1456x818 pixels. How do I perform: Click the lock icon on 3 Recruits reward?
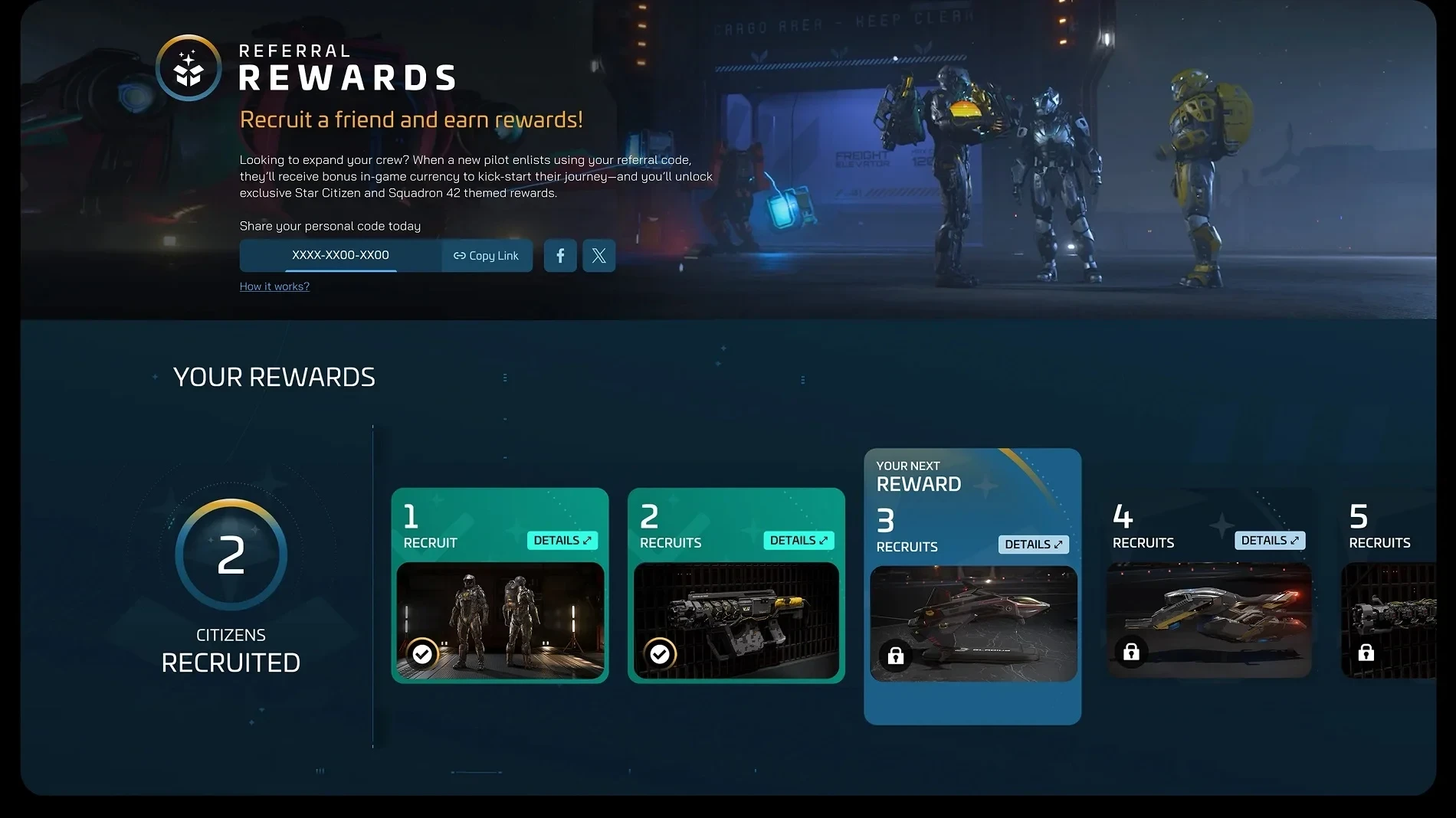point(895,656)
